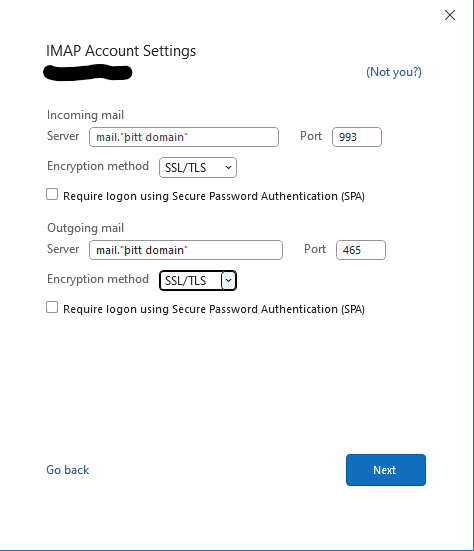Click the blue Next button

pyautogui.click(x=386, y=470)
